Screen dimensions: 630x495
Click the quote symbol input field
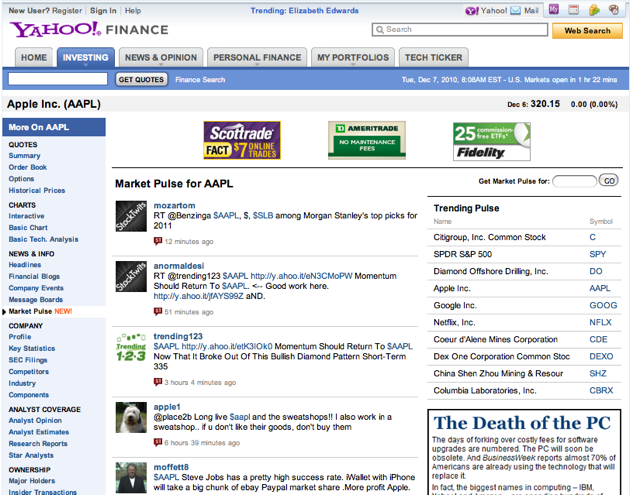[58, 79]
